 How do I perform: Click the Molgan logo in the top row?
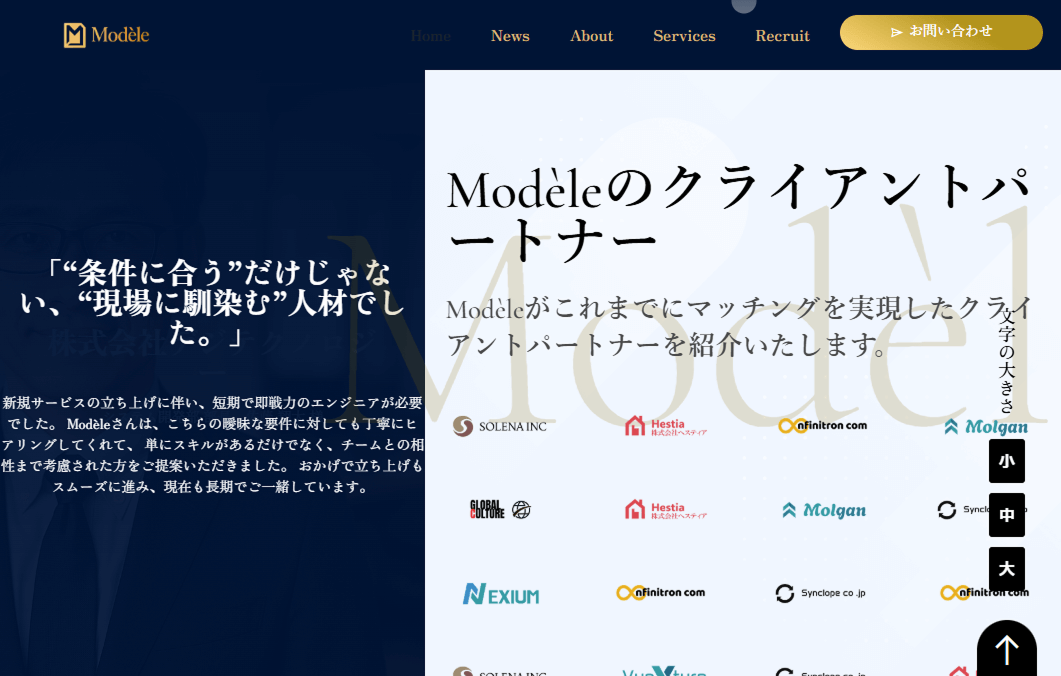[985, 427]
